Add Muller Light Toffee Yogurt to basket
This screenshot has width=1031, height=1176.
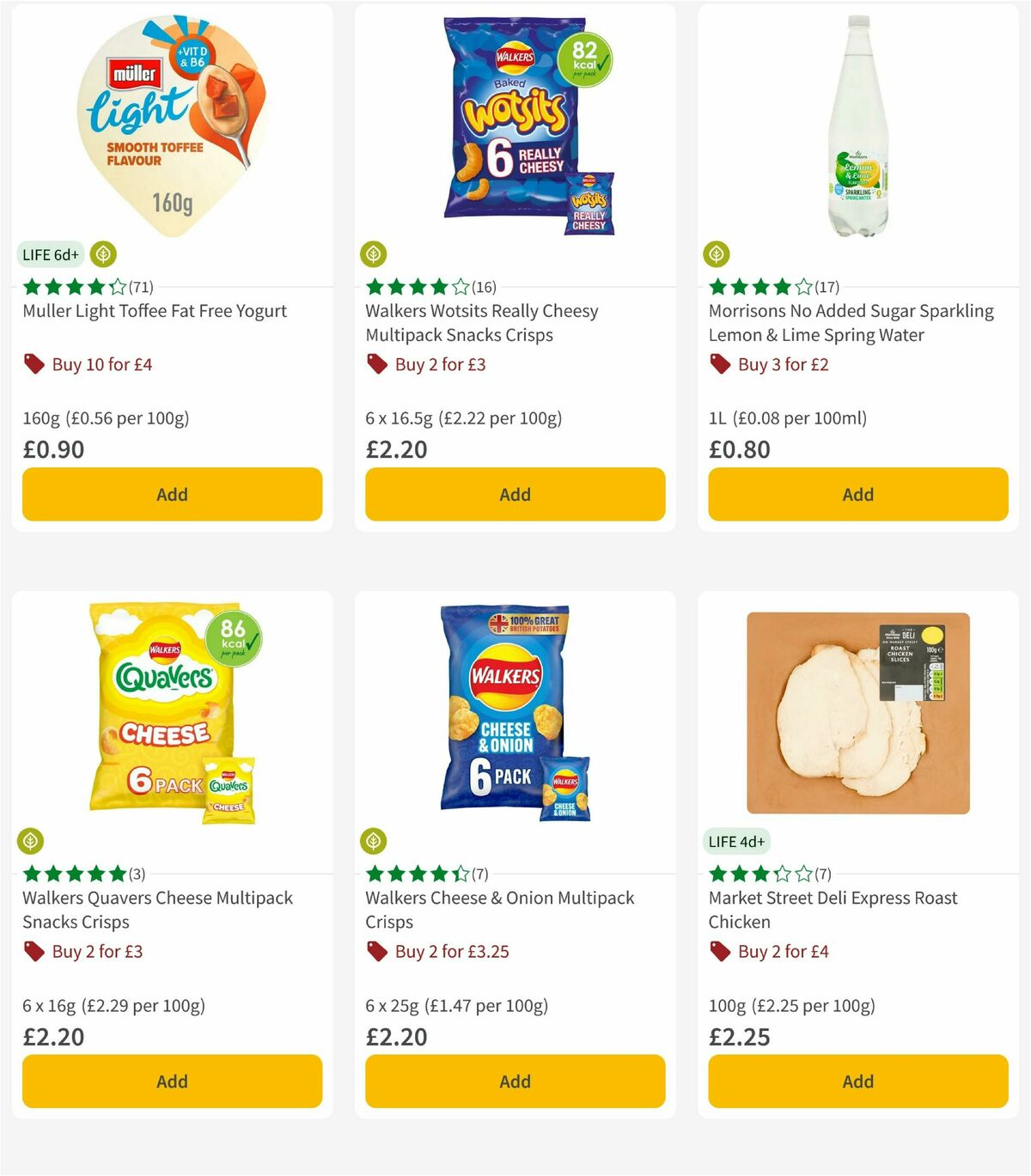172,494
